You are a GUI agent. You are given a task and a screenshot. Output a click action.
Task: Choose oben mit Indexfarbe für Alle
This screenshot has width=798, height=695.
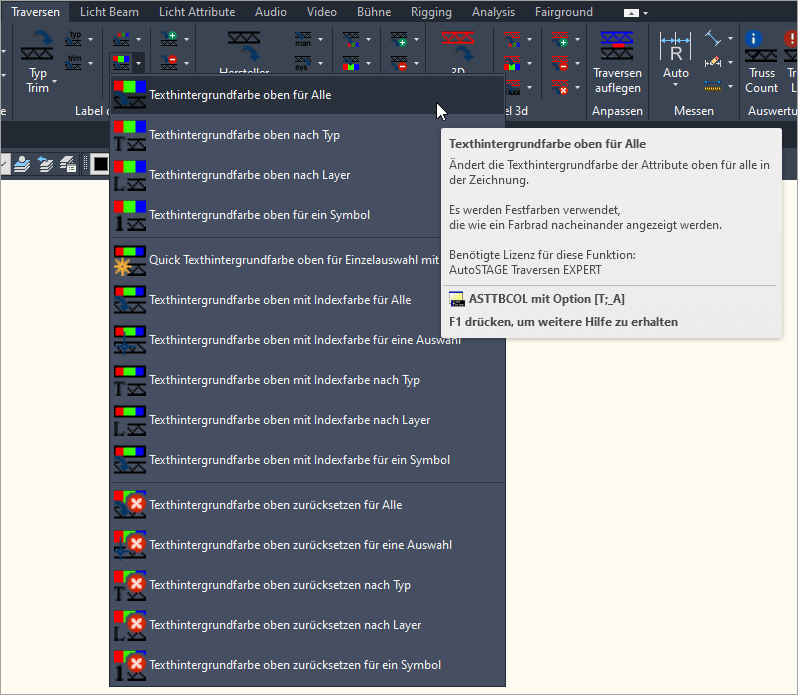[279, 300]
